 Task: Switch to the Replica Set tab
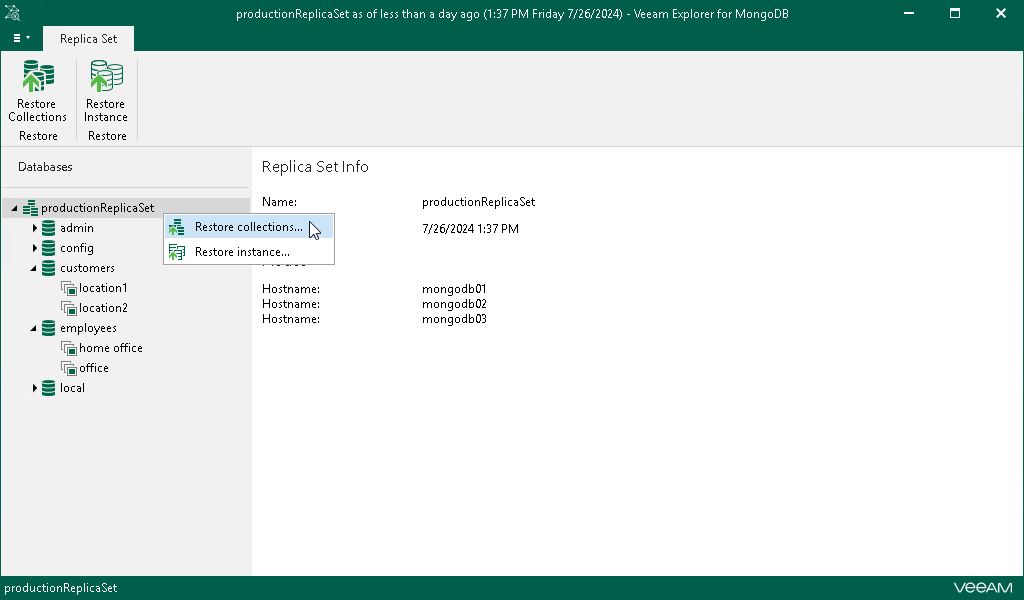(x=88, y=39)
